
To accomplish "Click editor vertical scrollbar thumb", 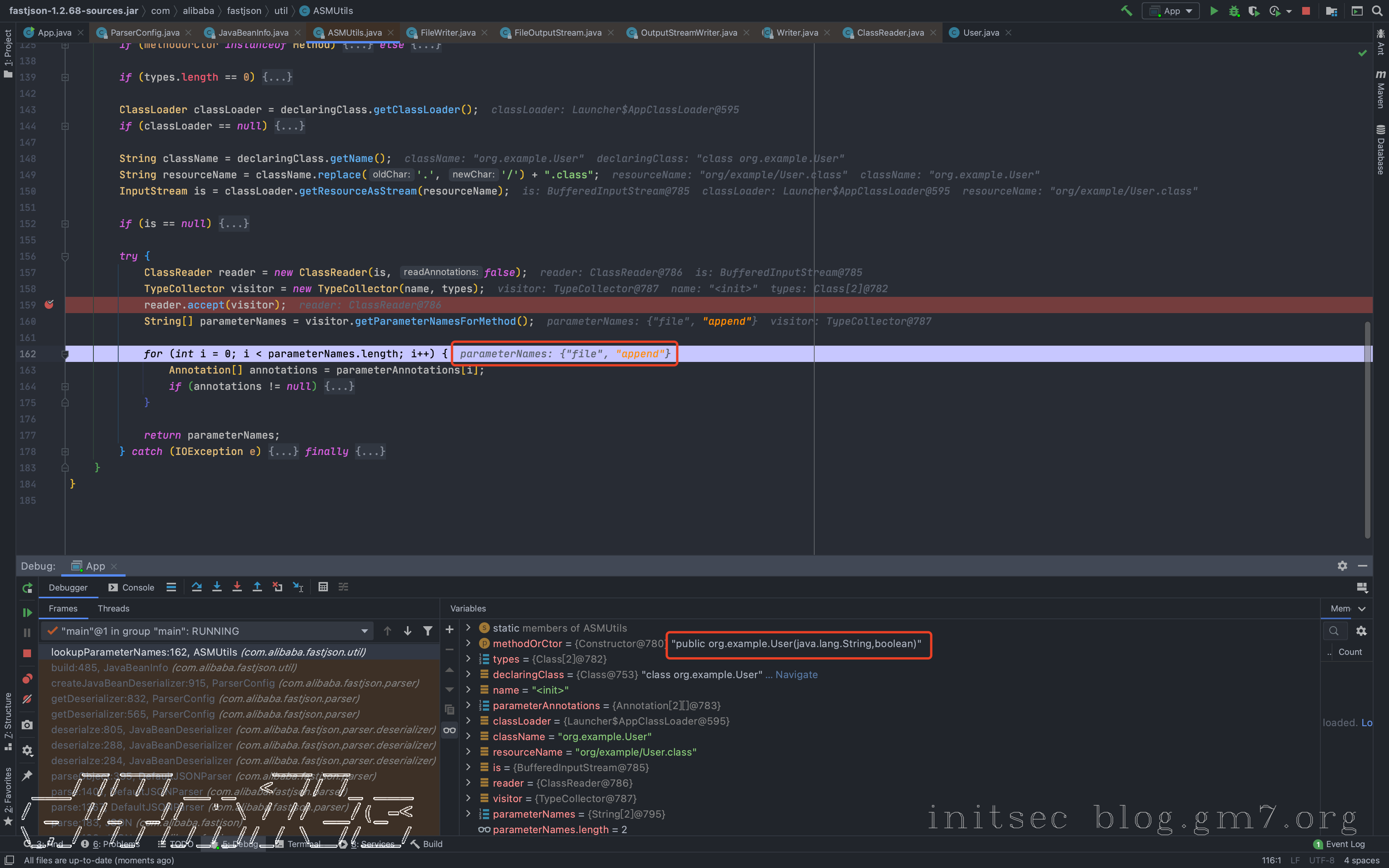I will [x=1368, y=431].
